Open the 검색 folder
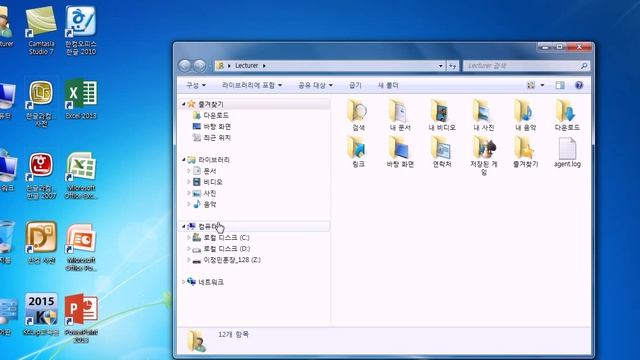The height and width of the screenshot is (360, 640). [x=358, y=116]
